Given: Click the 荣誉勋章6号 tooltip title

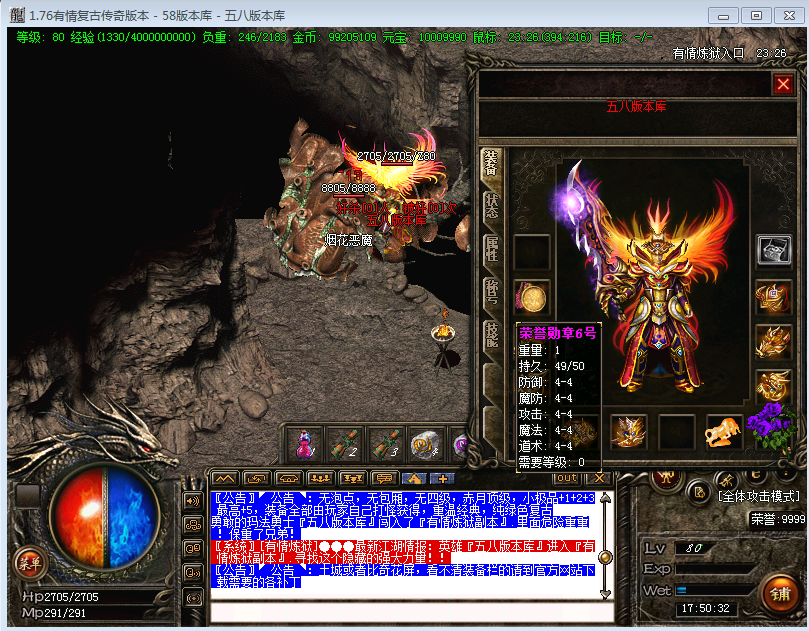Looking at the screenshot, I should (x=558, y=333).
